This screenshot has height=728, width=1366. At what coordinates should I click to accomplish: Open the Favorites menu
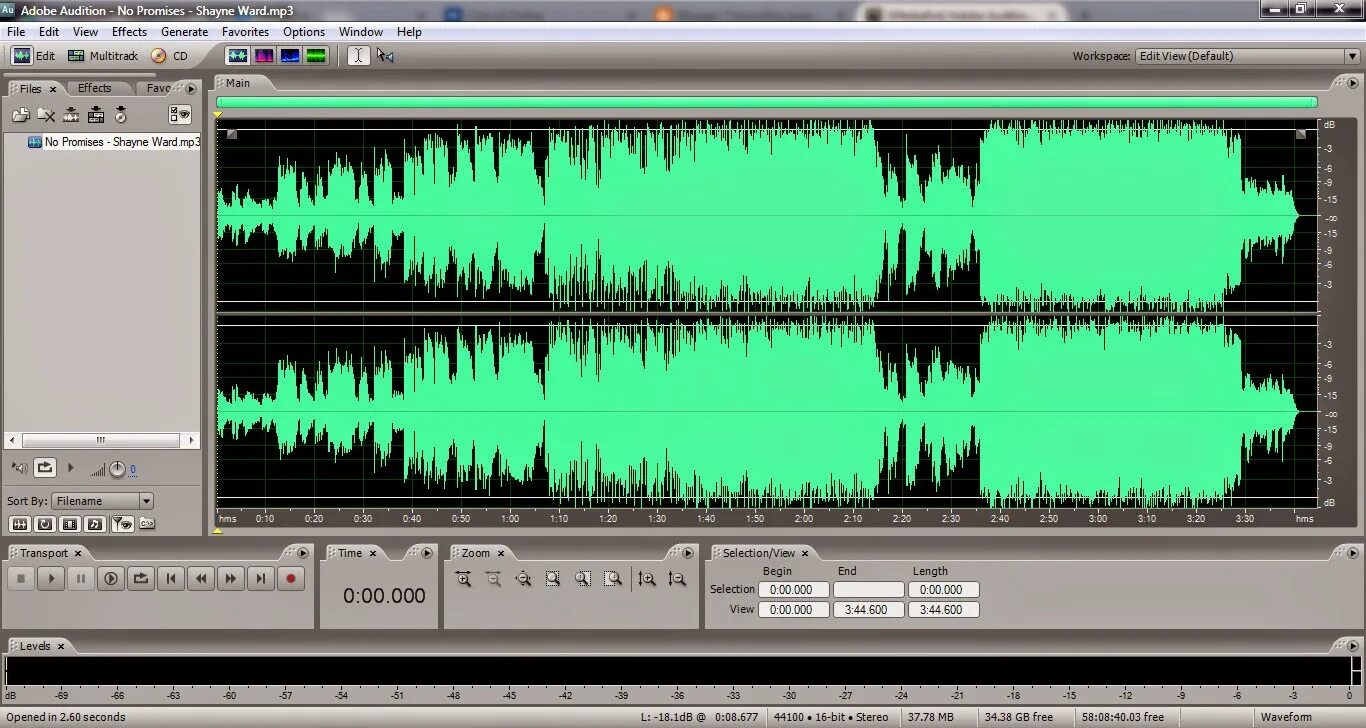tap(245, 32)
